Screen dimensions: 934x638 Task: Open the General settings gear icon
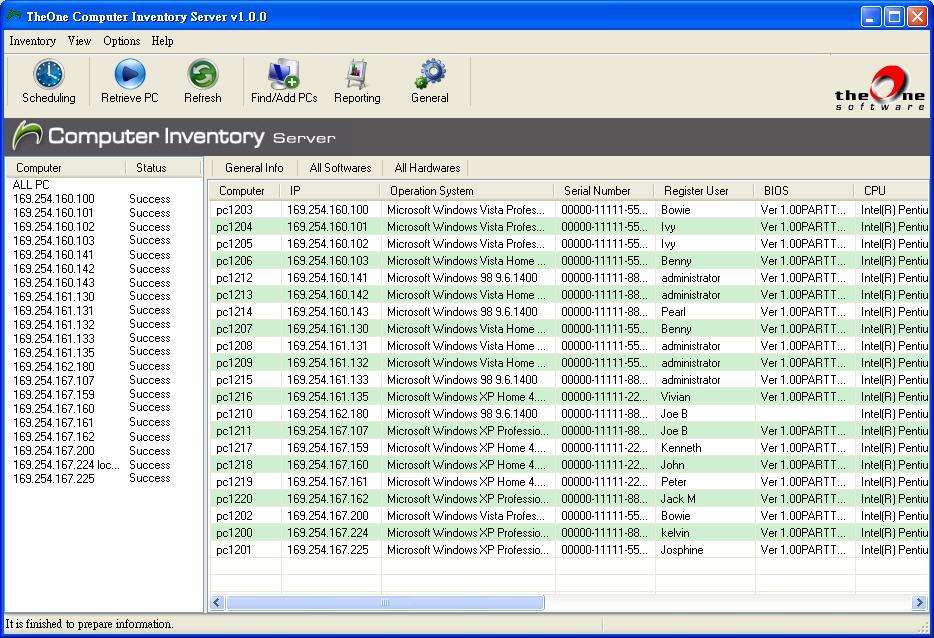pos(429,74)
